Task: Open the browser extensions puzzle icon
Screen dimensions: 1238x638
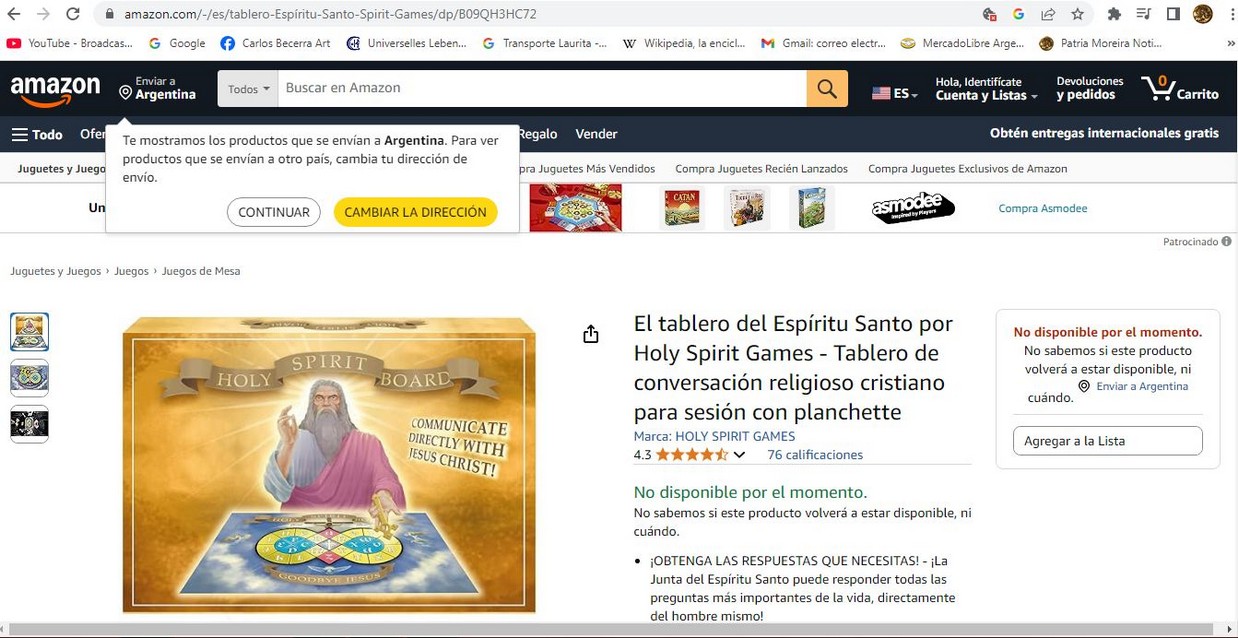Action: (1114, 14)
